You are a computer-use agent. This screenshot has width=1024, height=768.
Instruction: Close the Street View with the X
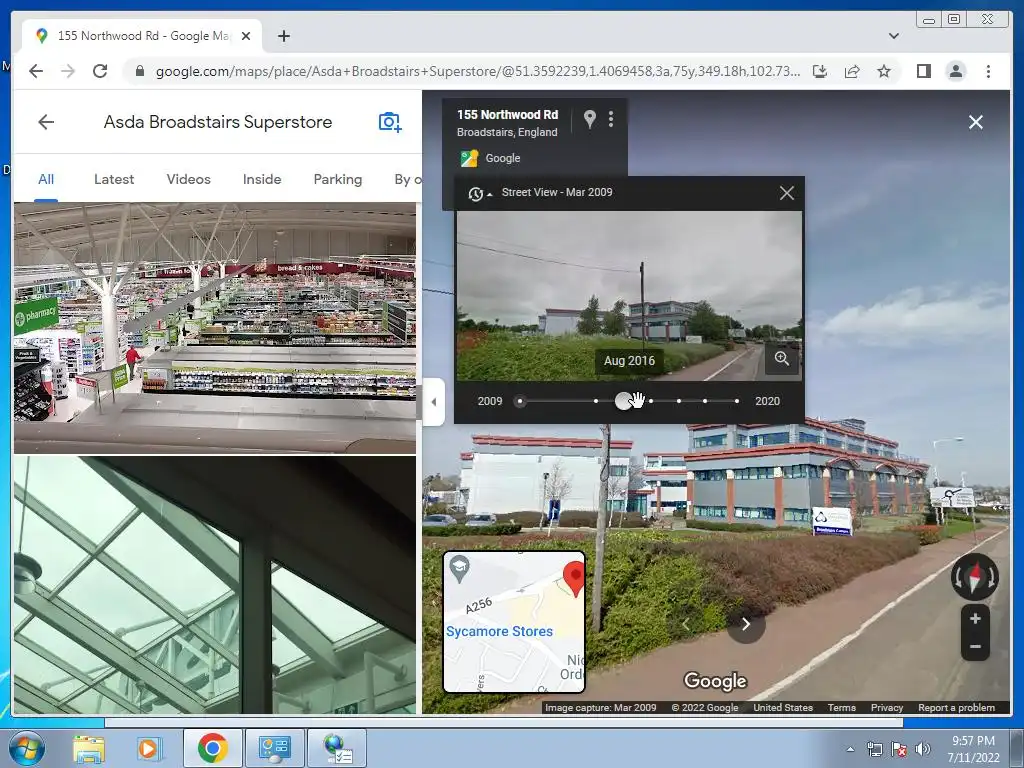[976, 122]
